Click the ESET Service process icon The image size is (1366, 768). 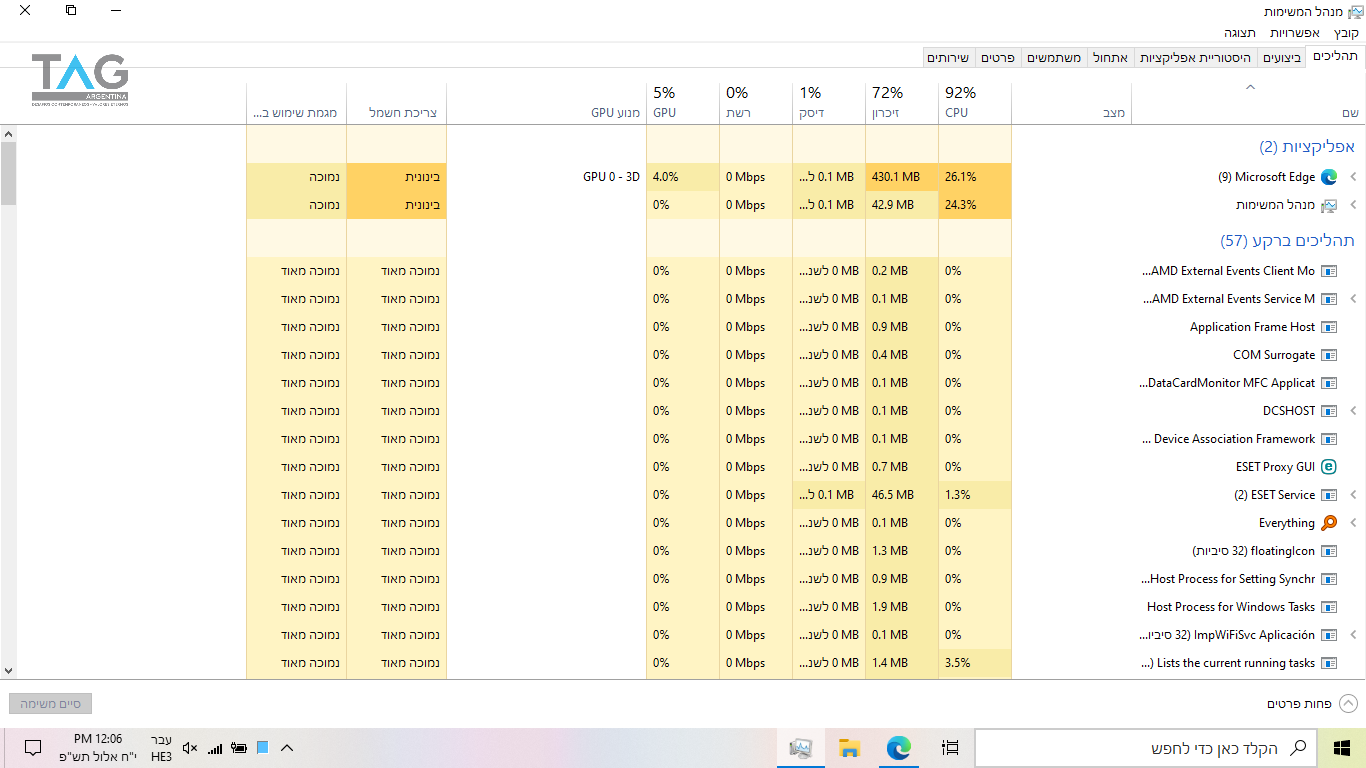(1329, 495)
